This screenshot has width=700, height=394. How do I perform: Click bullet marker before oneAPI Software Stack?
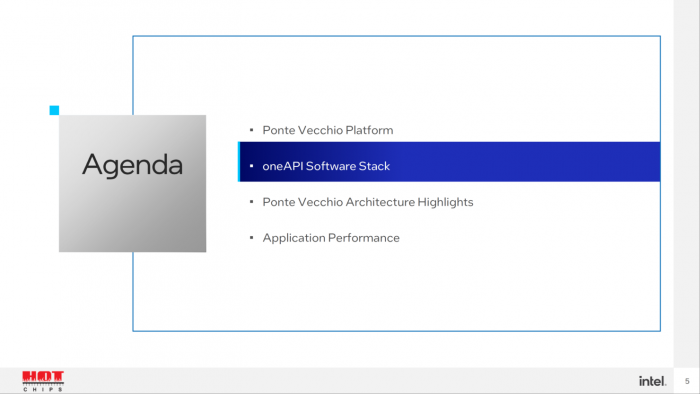(x=251, y=166)
